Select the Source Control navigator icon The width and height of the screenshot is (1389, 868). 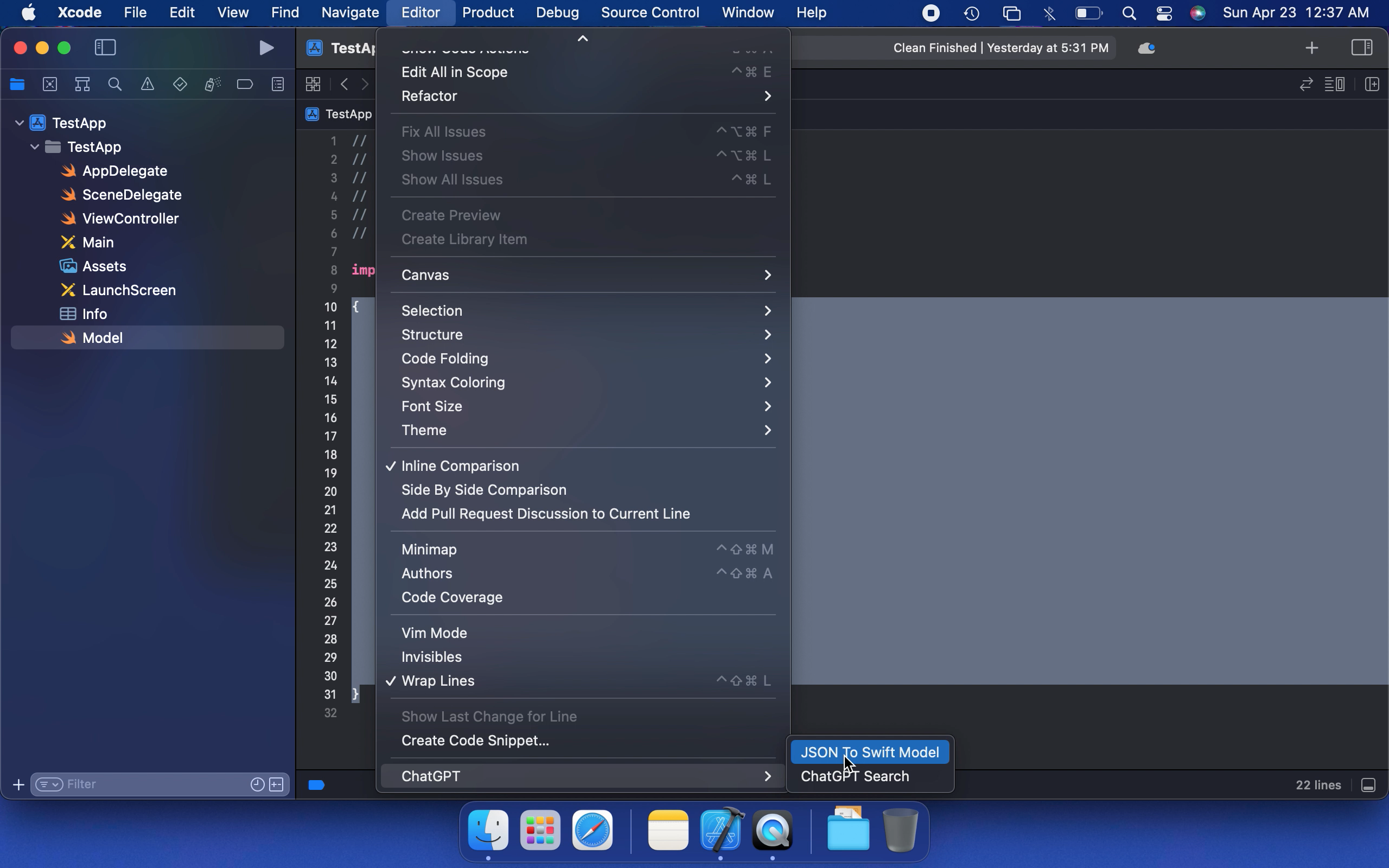point(50,85)
